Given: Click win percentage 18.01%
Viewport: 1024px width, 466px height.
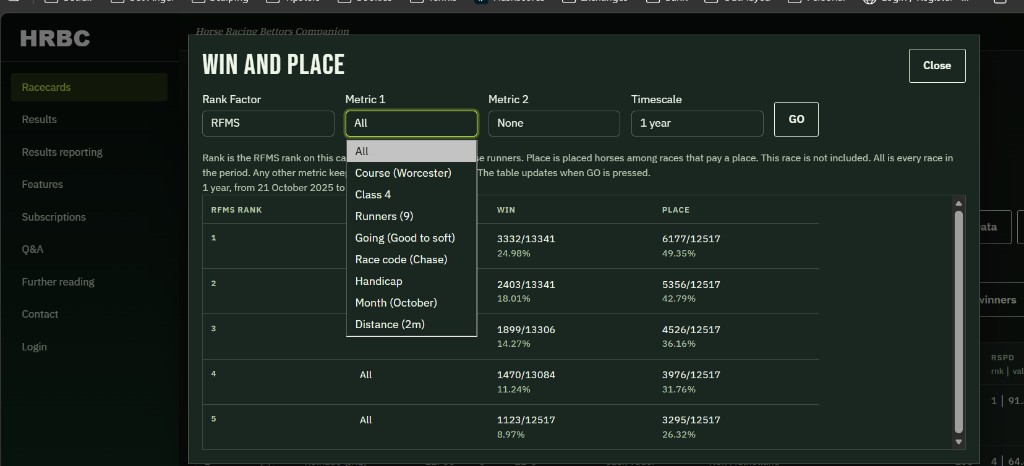Looking at the screenshot, I should [513, 299].
